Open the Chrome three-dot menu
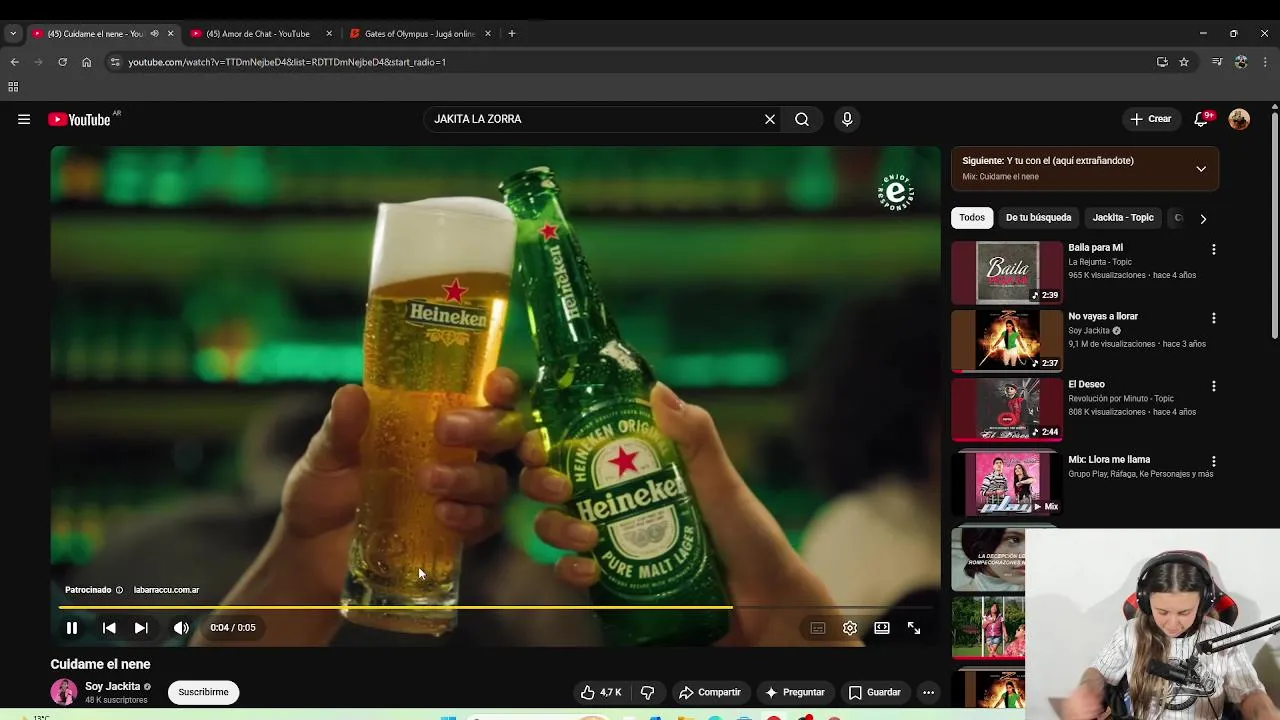This screenshot has width=1280, height=720. (1265, 62)
